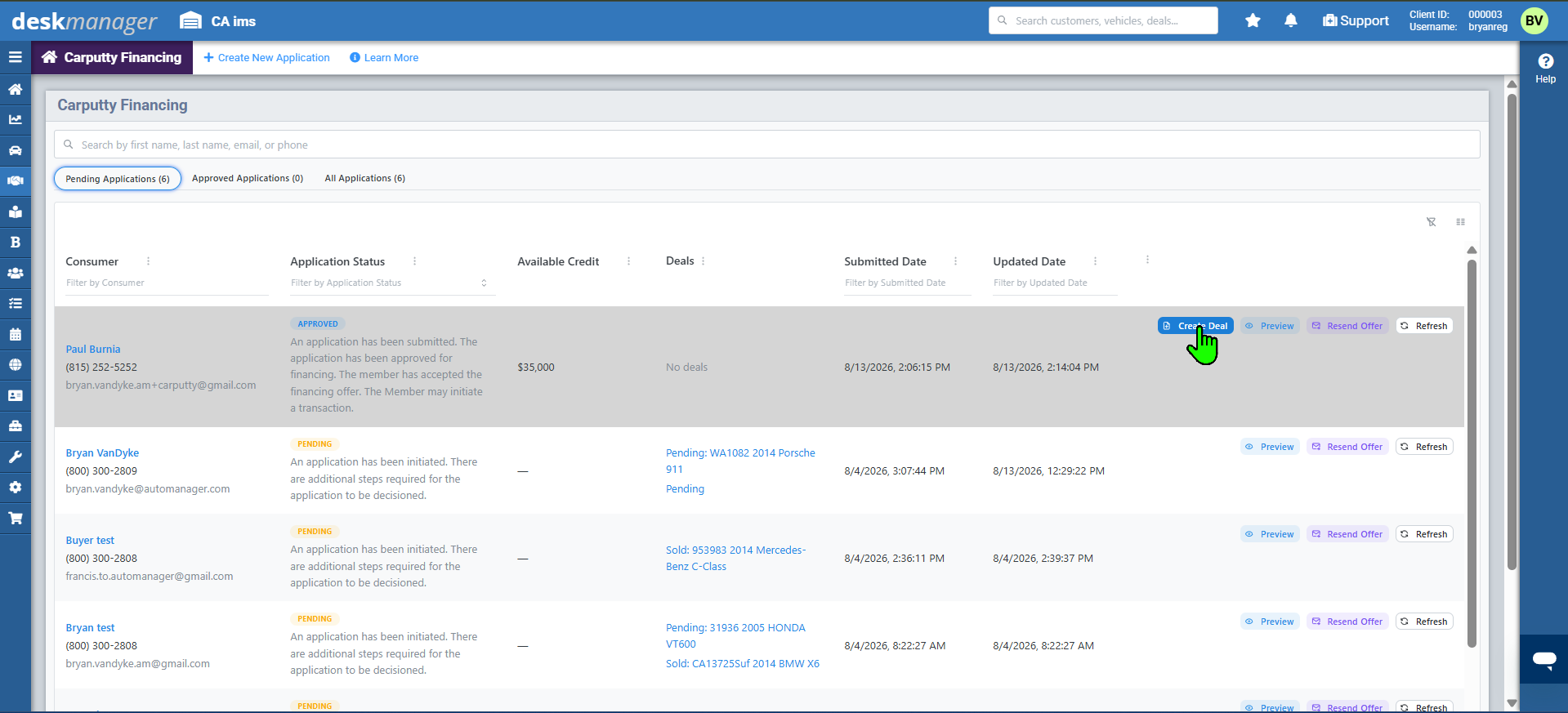Open the BV user avatar menu
The width and height of the screenshot is (1568, 713).
[1534, 20]
